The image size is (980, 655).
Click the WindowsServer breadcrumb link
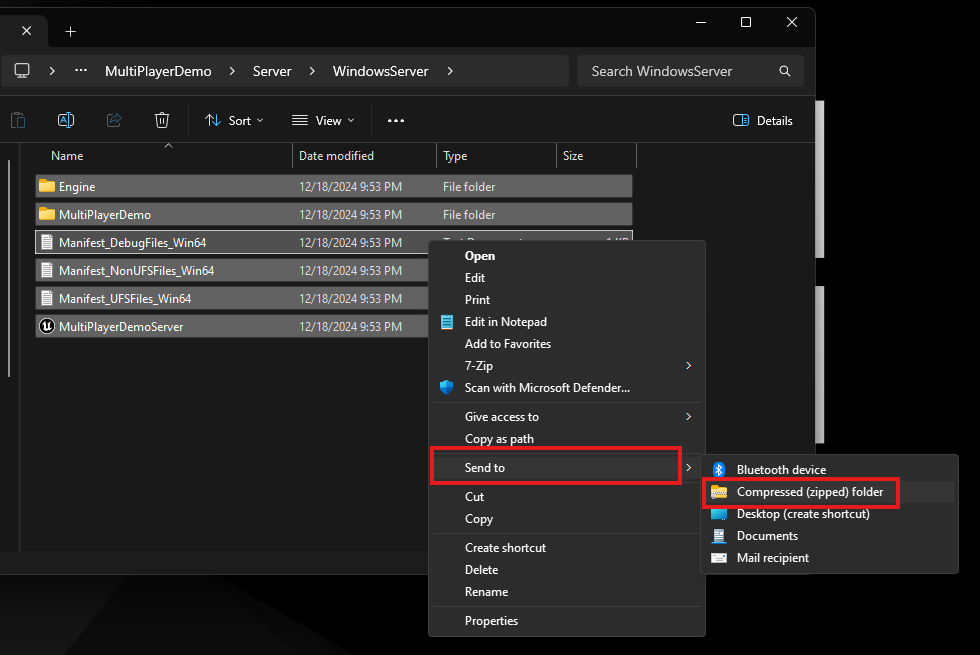pos(380,71)
